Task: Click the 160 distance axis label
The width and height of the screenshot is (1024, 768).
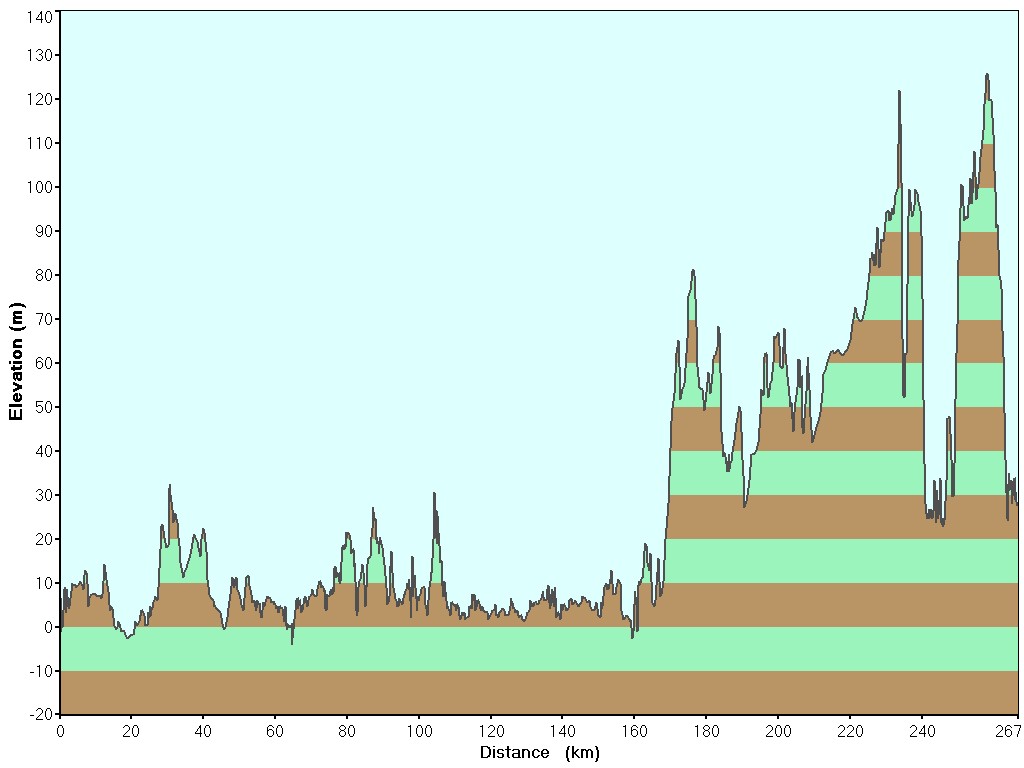Action: (635, 731)
